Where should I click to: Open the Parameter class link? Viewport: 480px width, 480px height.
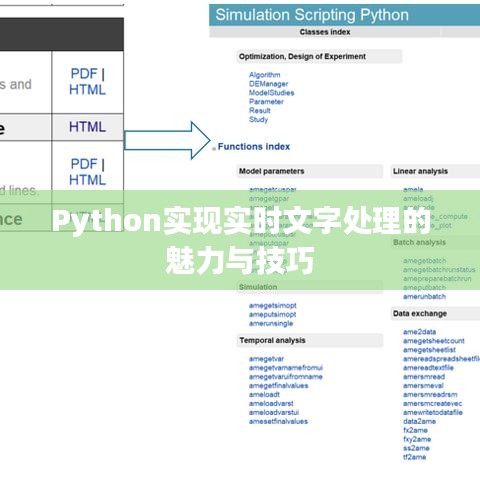266,102
